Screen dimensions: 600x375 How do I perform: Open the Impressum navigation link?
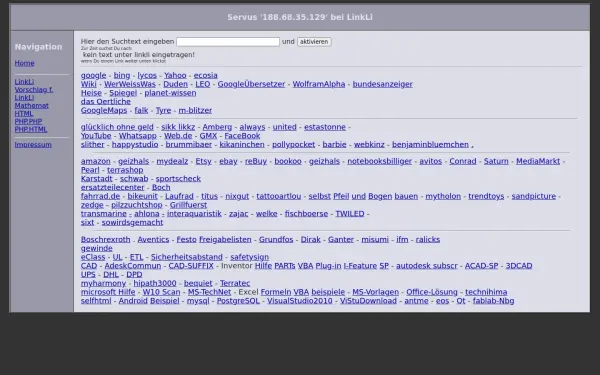[33, 145]
